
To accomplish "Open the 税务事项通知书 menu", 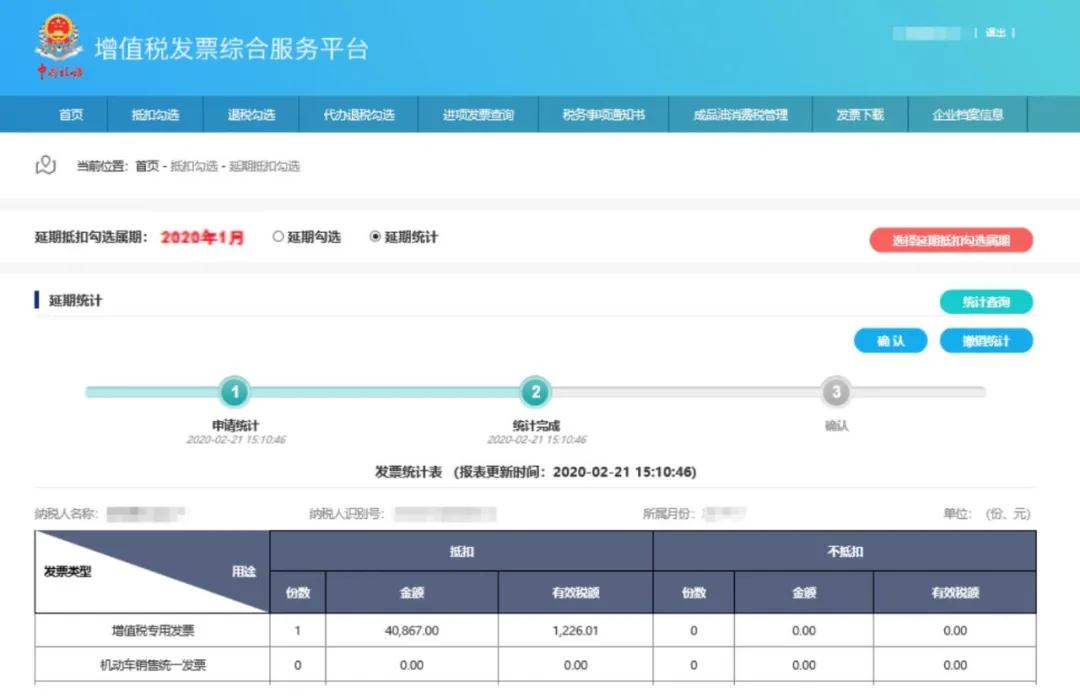I will 603,114.
